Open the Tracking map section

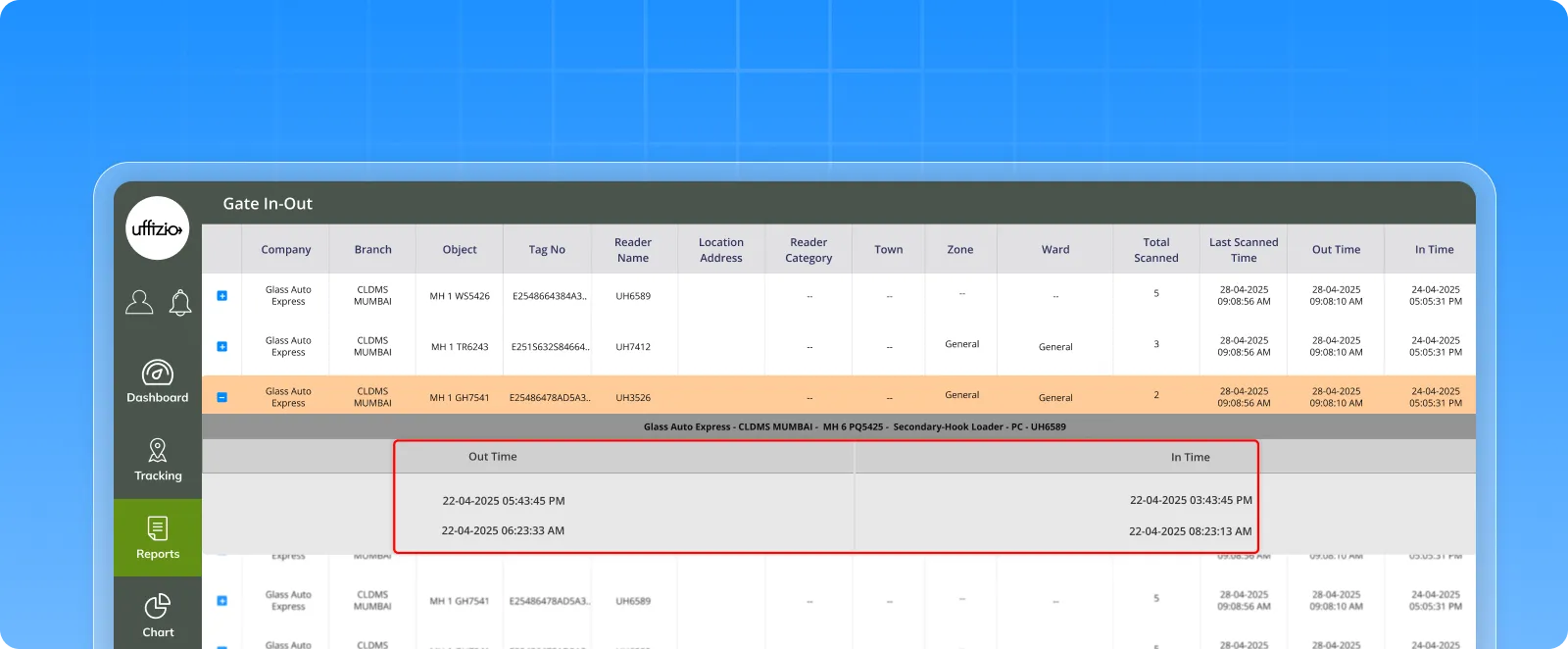157,460
